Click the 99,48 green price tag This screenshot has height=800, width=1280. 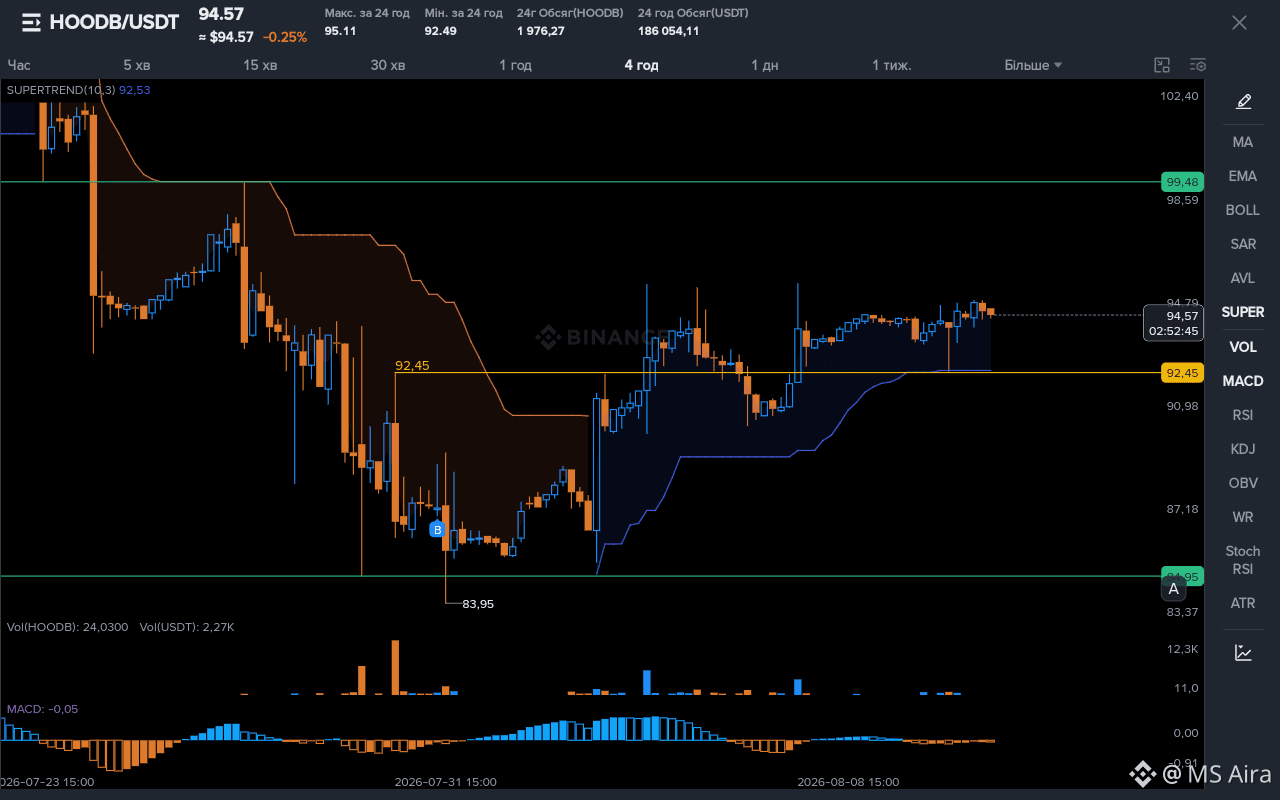click(x=1181, y=182)
